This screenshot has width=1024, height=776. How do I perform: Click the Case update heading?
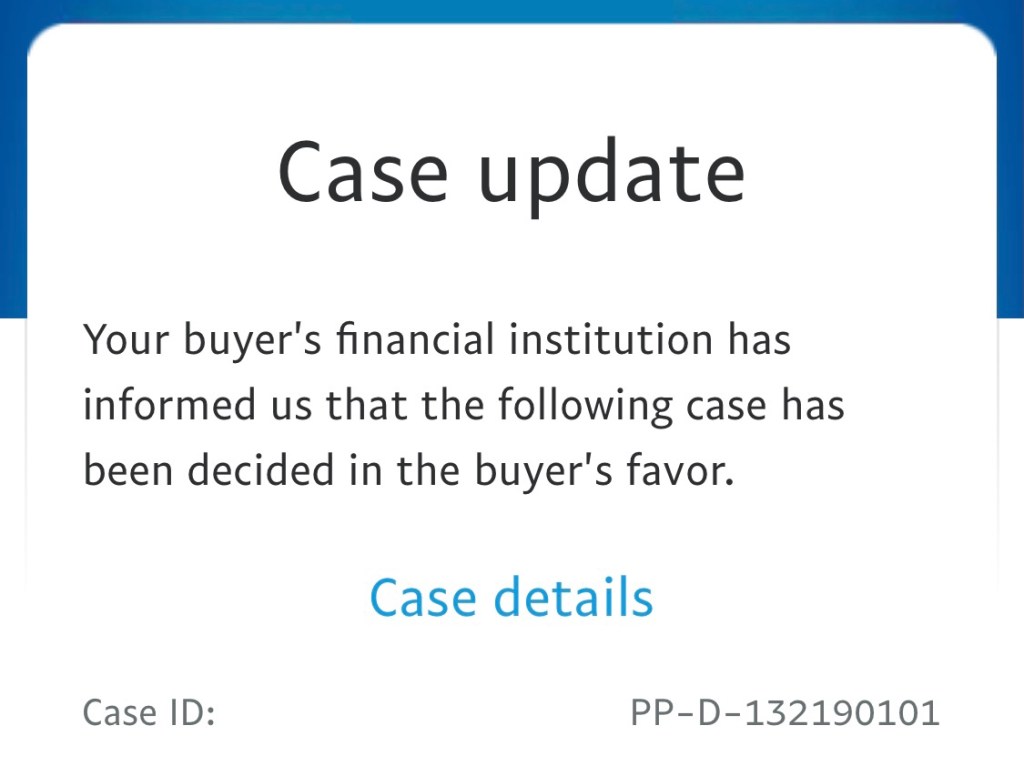(511, 170)
